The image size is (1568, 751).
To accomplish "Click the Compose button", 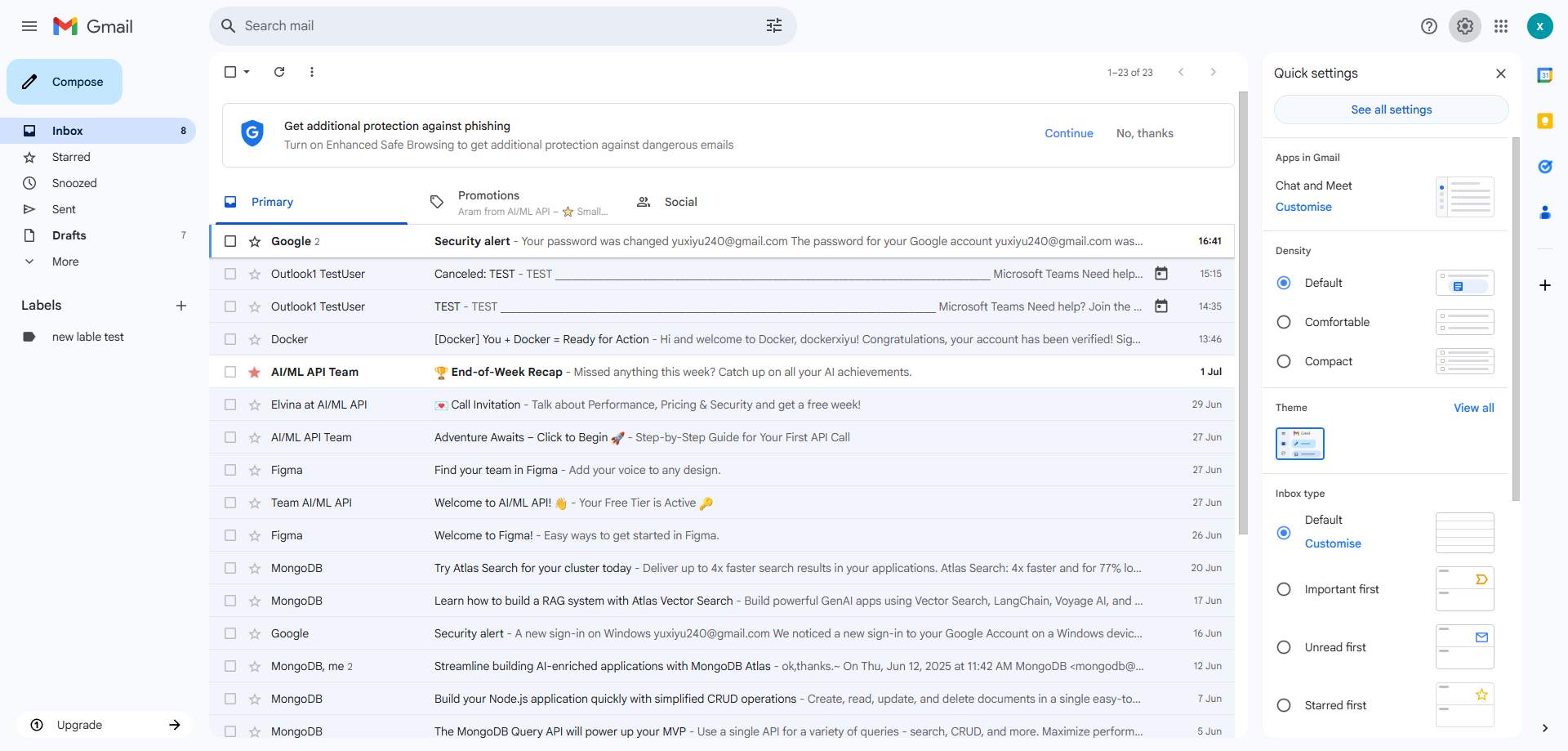I will [65, 82].
